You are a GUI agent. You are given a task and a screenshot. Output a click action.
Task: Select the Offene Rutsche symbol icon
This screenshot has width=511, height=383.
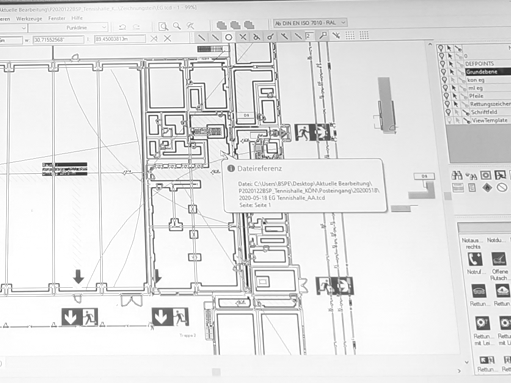coord(499,259)
